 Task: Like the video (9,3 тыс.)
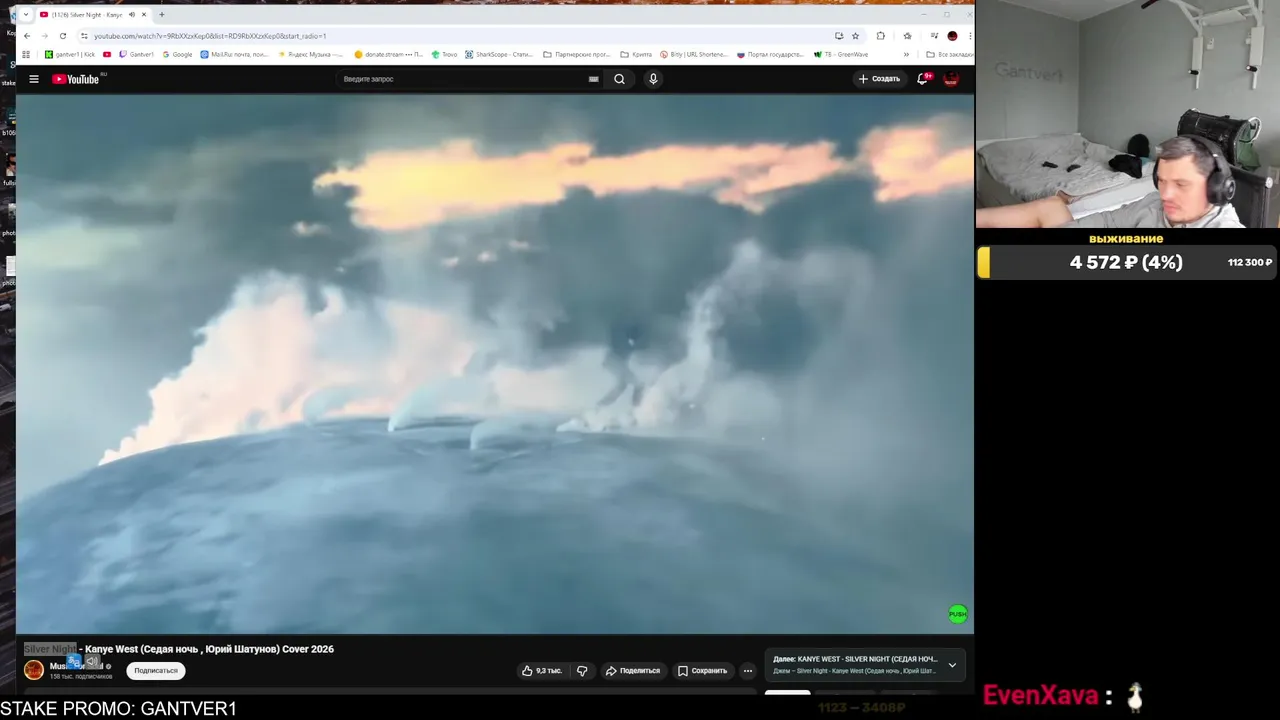(543, 670)
